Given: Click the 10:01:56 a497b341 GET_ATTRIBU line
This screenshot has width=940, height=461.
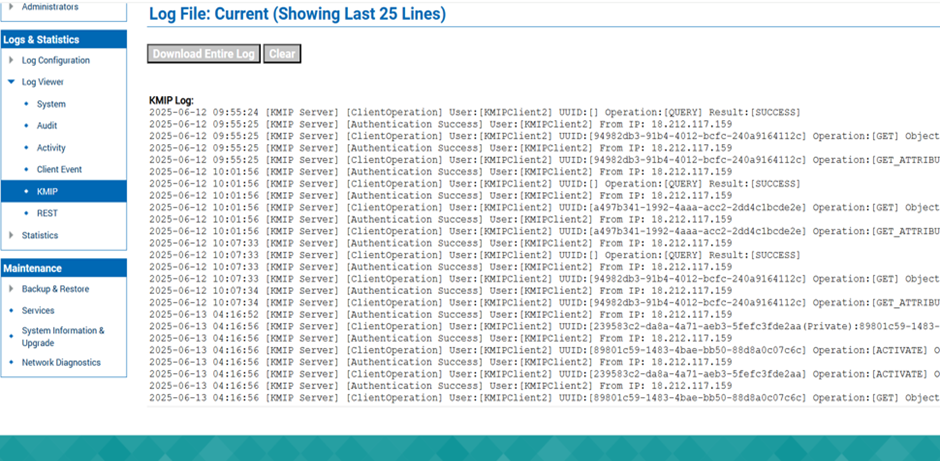Looking at the screenshot, I should pyautogui.click(x=544, y=231).
